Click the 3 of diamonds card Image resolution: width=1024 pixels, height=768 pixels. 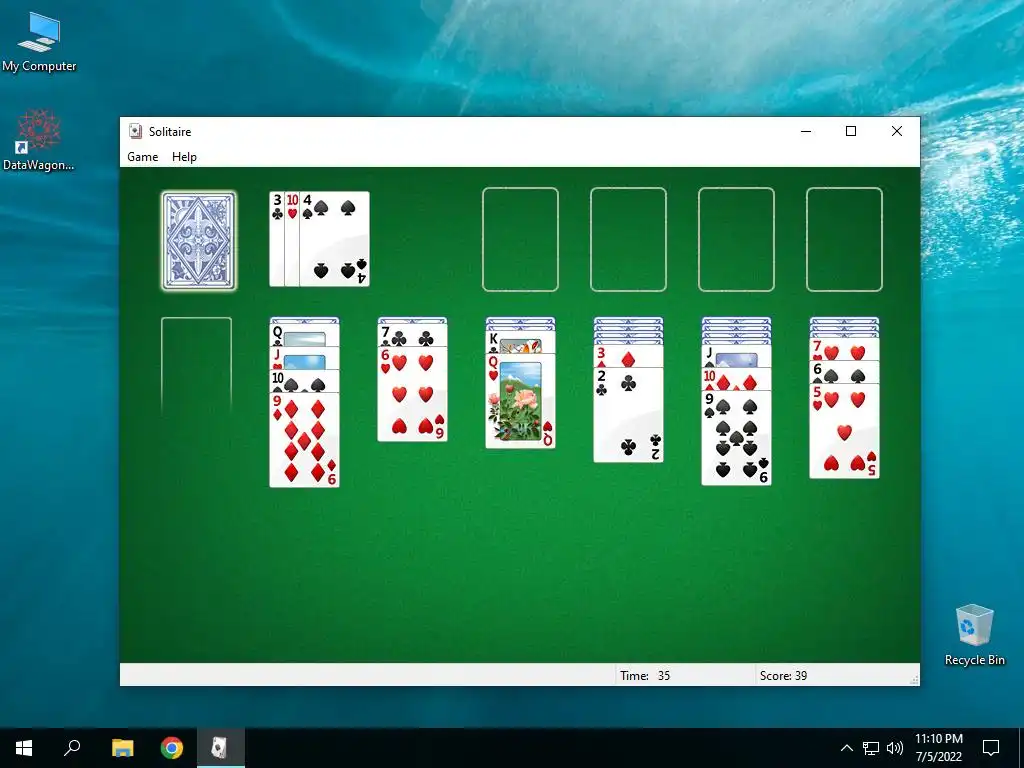pyautogui.click(x=628, y=357)
